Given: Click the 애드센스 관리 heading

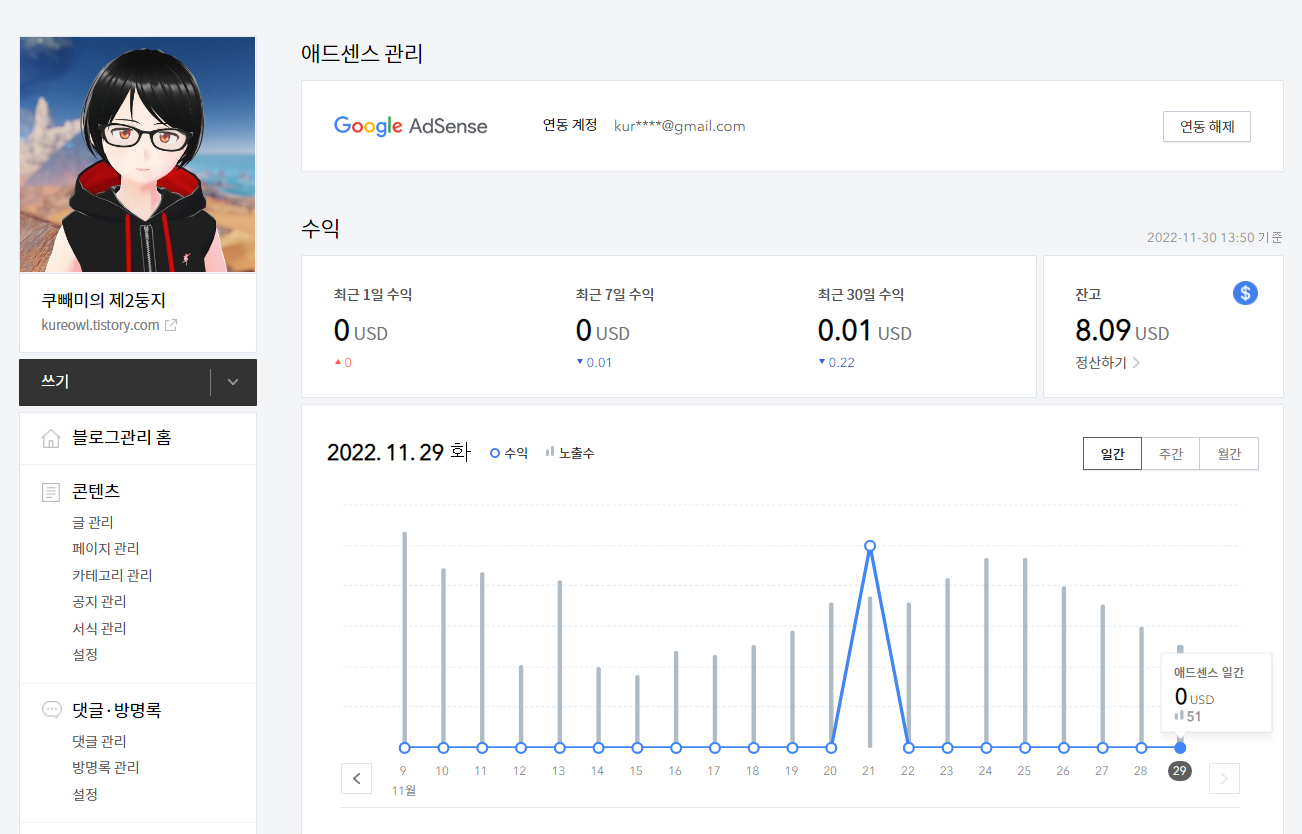Looking at the screenshot, I should pos(362,54).
